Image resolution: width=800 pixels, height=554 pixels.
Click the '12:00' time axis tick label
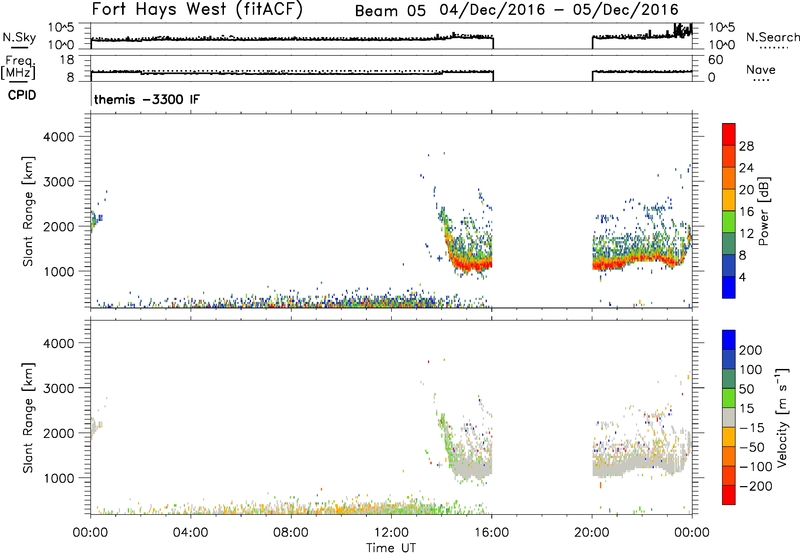coord(391,533)
